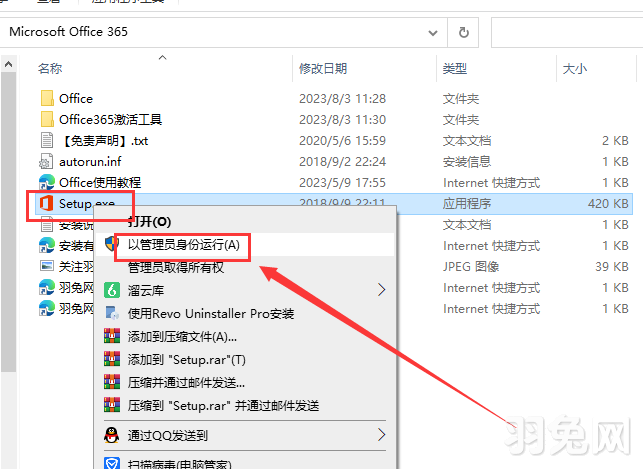Sort by 类型 column header
This screenshot has width=643, height=469.
coord(455,68)
